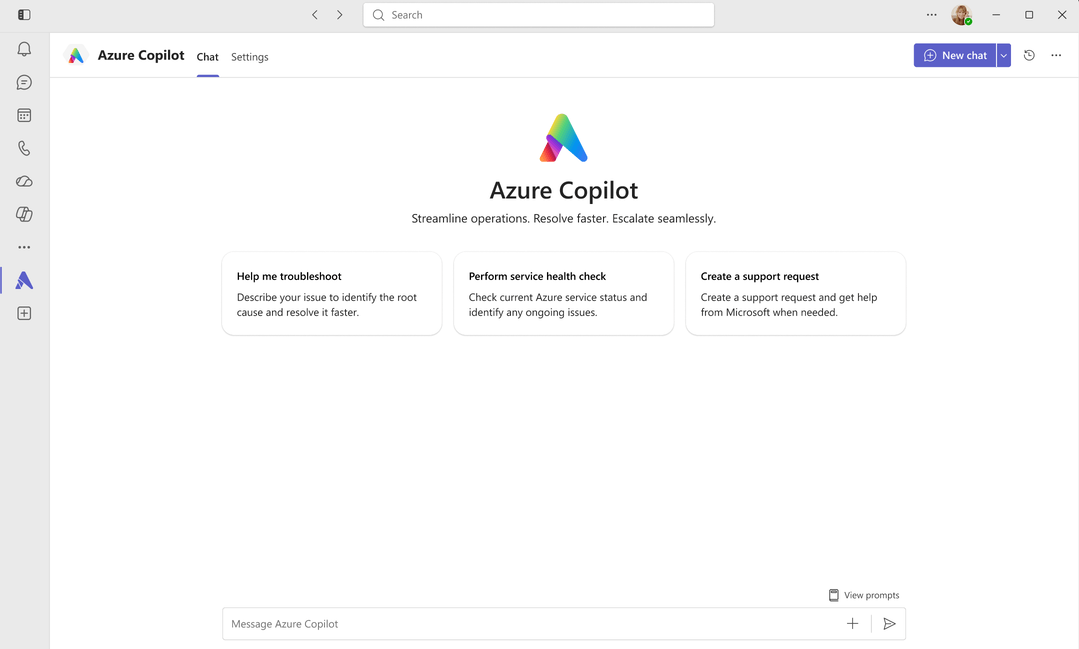Open the profile avatar menu
Image resolution: width=1079 pixels, height=649 pixels.
961,14
